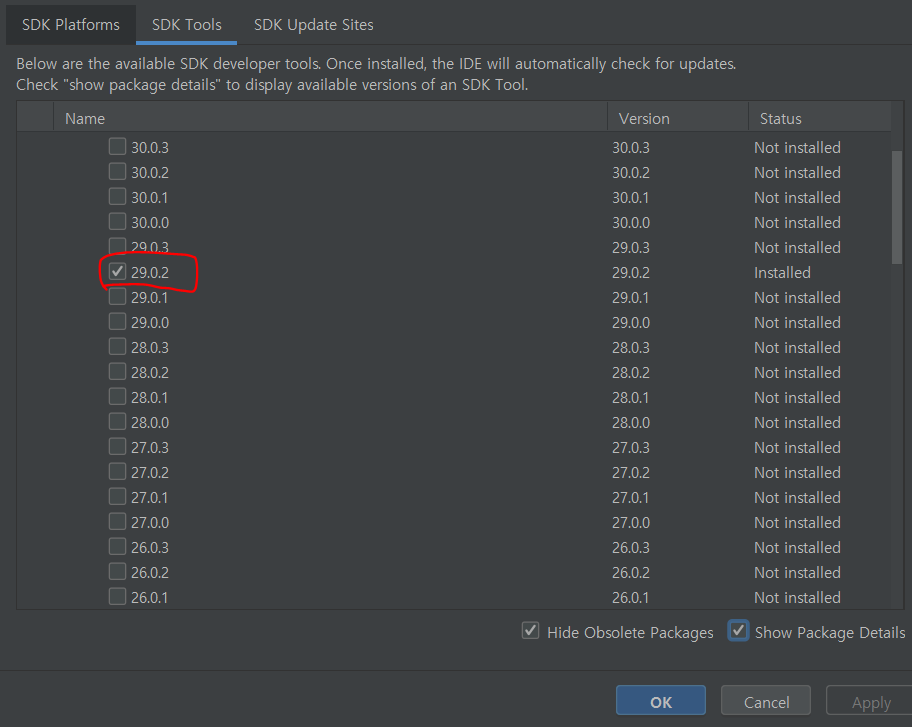The height and width of the screenshot is (727, 912).
Task: Check the 30.0.2 build tools checkbox
Action: pos(117,172)
